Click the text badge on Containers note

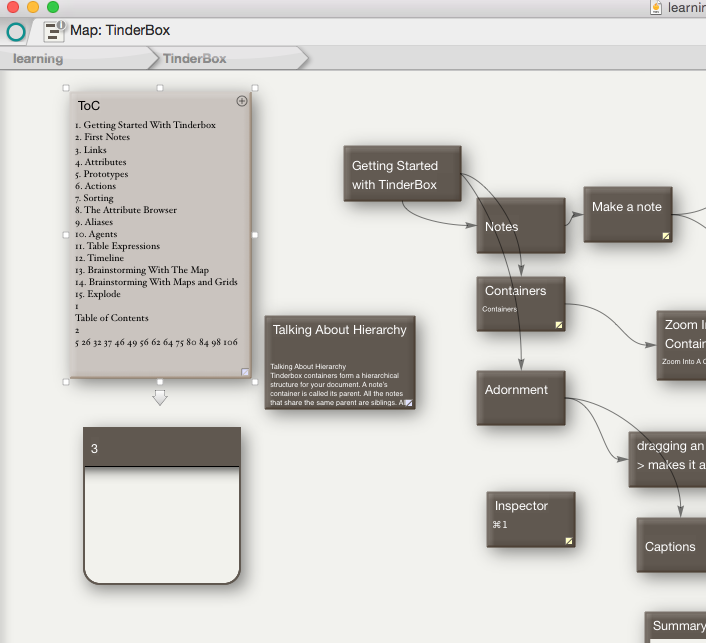559,325
